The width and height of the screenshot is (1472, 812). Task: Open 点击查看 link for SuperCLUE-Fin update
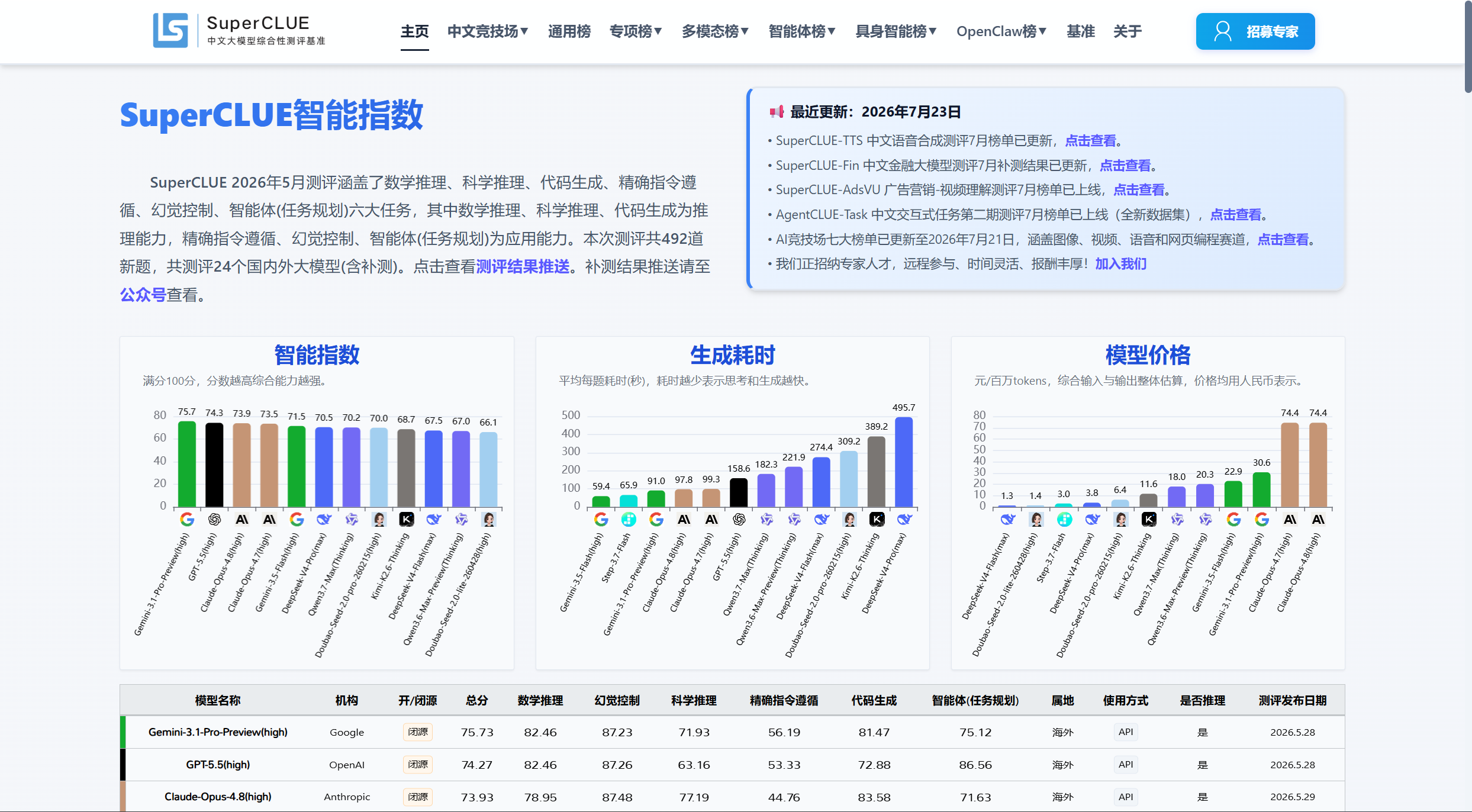1125,166
